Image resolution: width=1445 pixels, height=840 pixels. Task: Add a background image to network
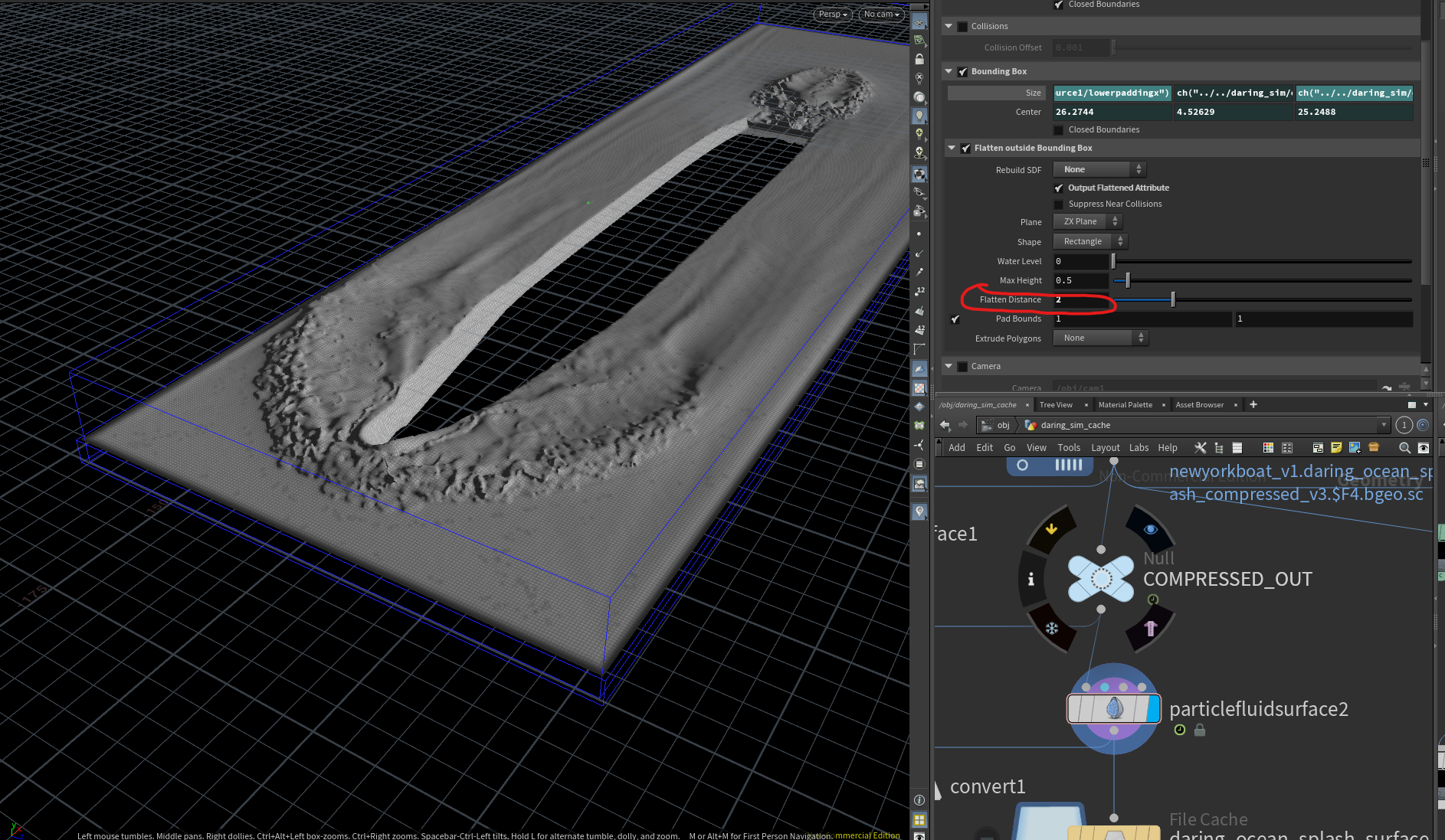coord(1355,448)
